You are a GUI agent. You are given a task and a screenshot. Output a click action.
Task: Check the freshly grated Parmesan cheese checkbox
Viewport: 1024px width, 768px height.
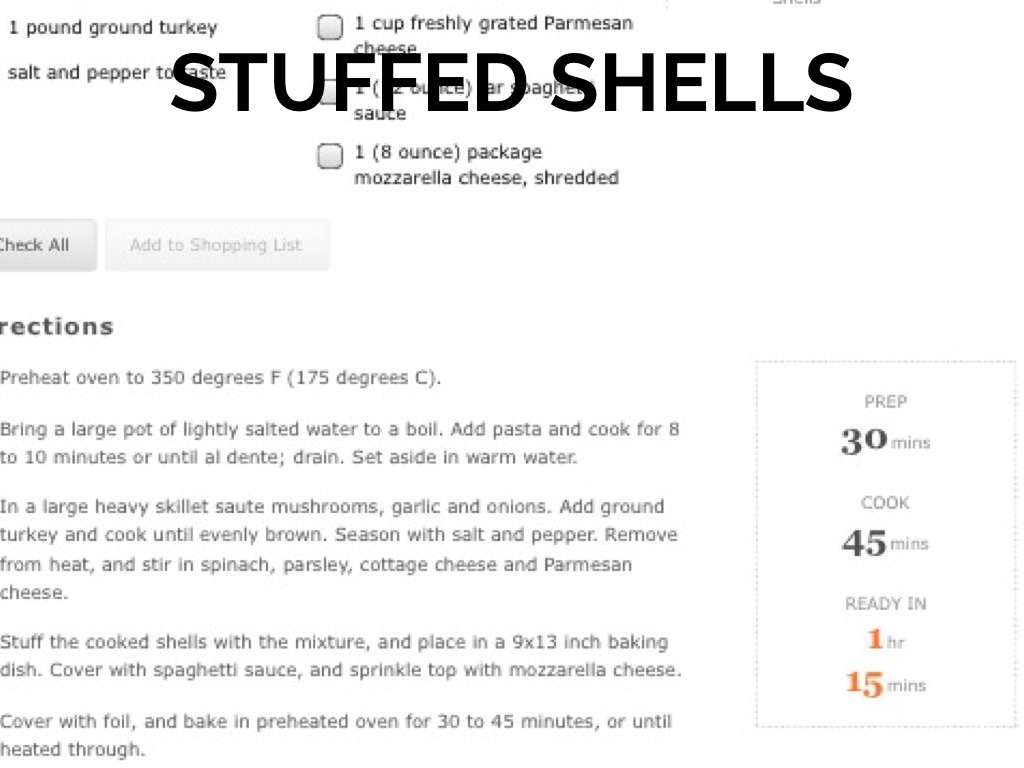(x=329, y=26)
